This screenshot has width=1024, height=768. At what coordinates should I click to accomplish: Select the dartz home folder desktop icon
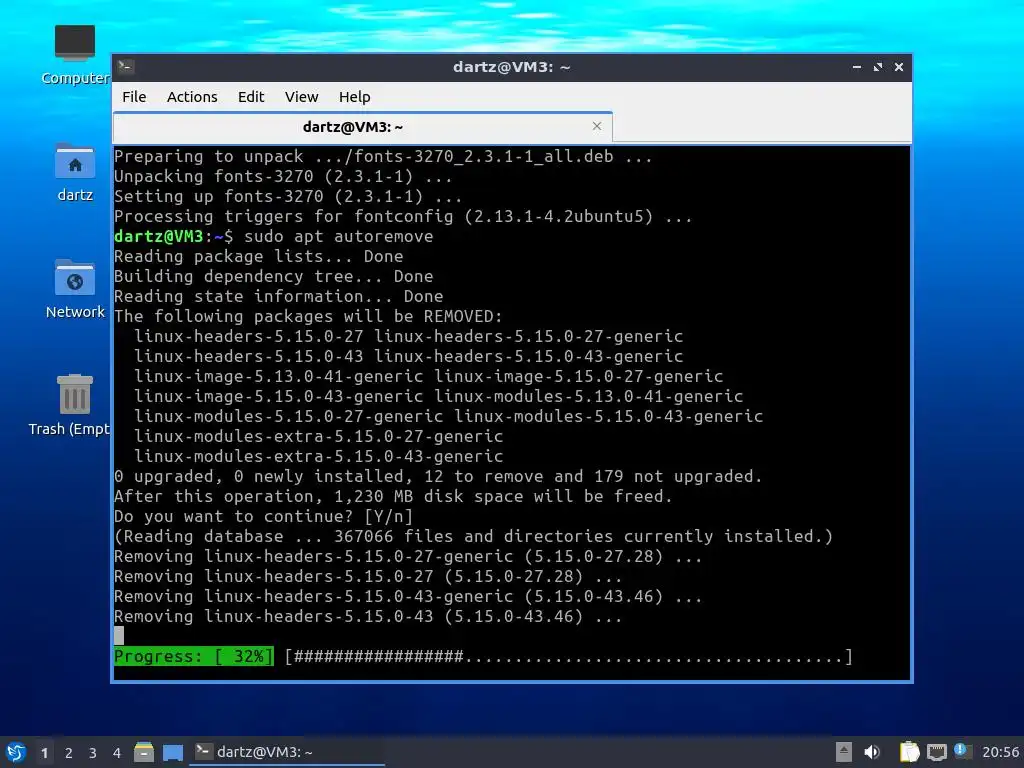75,173
